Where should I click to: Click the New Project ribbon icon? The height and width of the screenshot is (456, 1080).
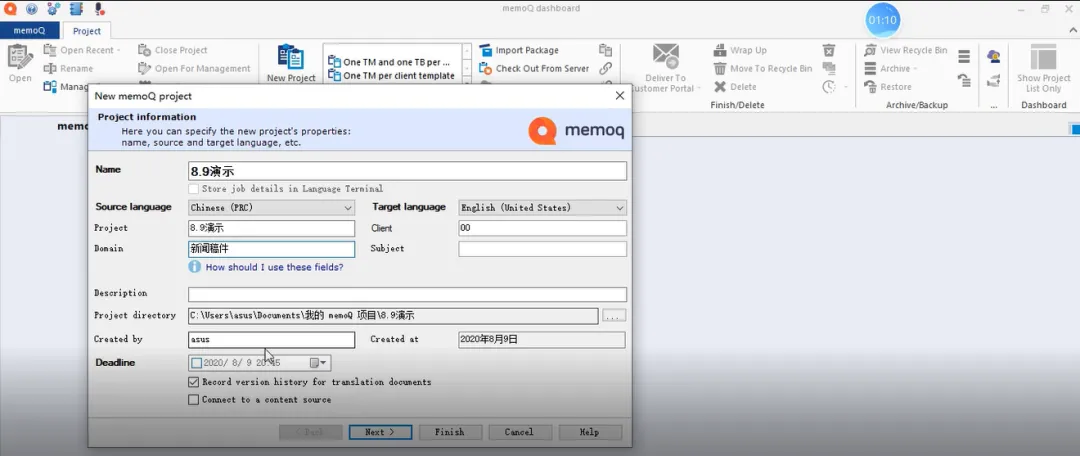pos(291,57)
